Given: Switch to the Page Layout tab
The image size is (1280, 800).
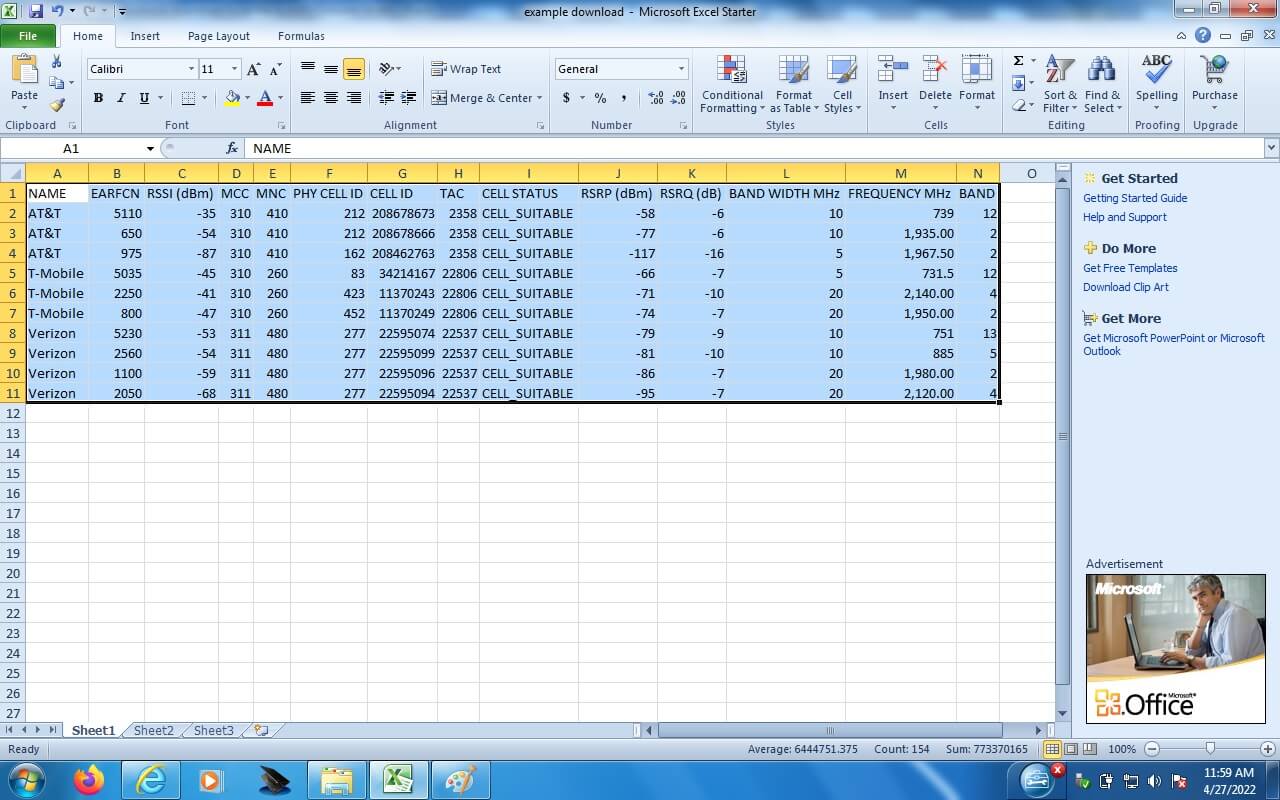Looking at the screenshot, I should pos(218,36).
